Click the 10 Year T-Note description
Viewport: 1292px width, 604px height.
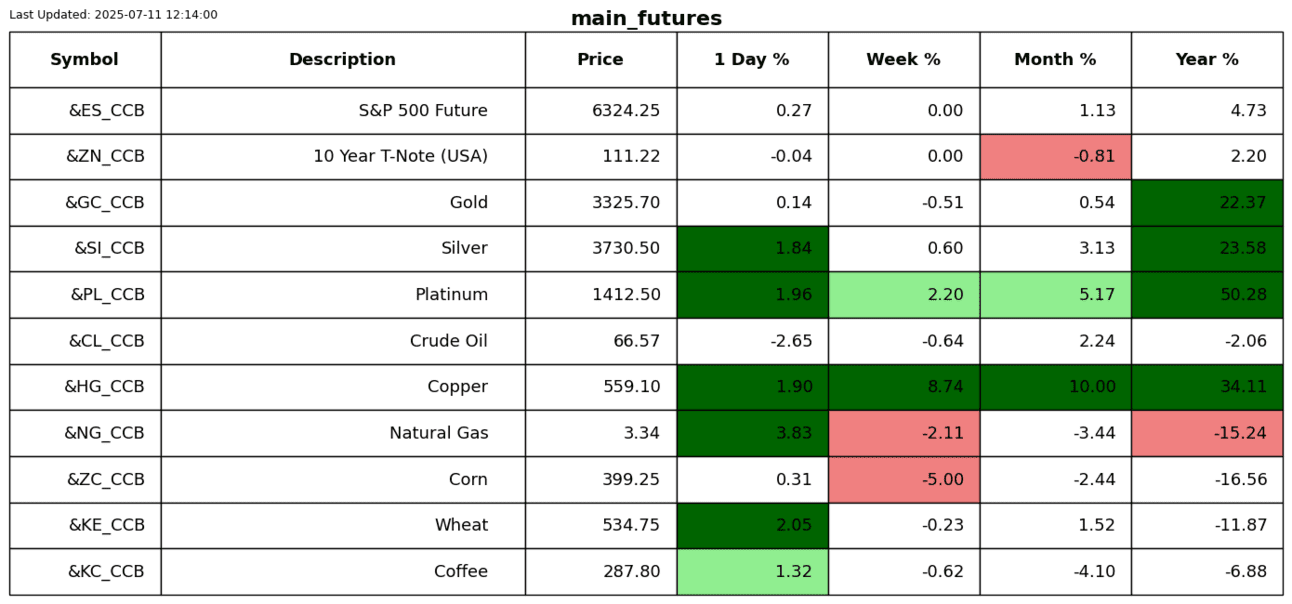coord(400,157)
